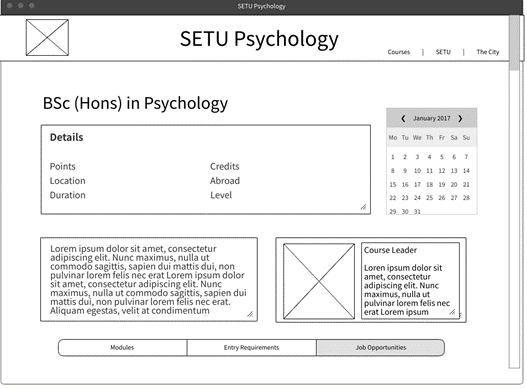Select day 10 in the calendar

pyautogui.click(x=417, y=171)
